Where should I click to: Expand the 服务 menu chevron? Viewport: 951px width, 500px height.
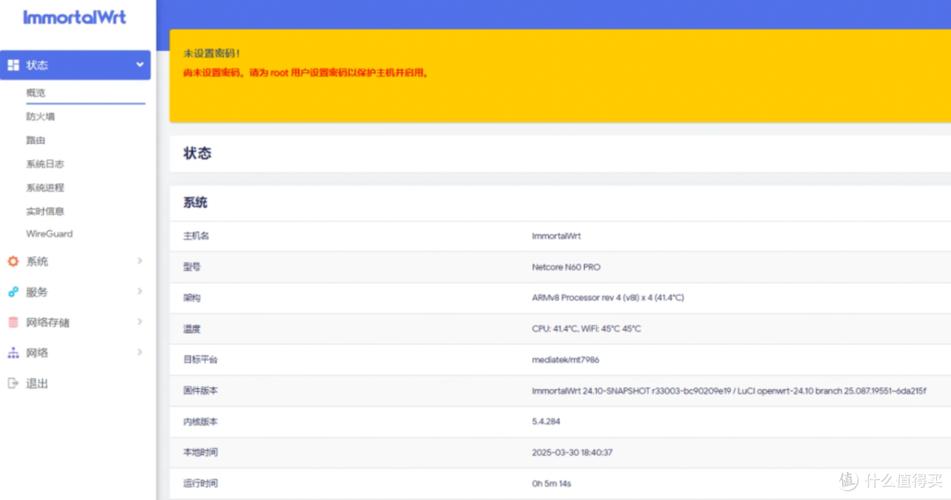pos(139,291)
